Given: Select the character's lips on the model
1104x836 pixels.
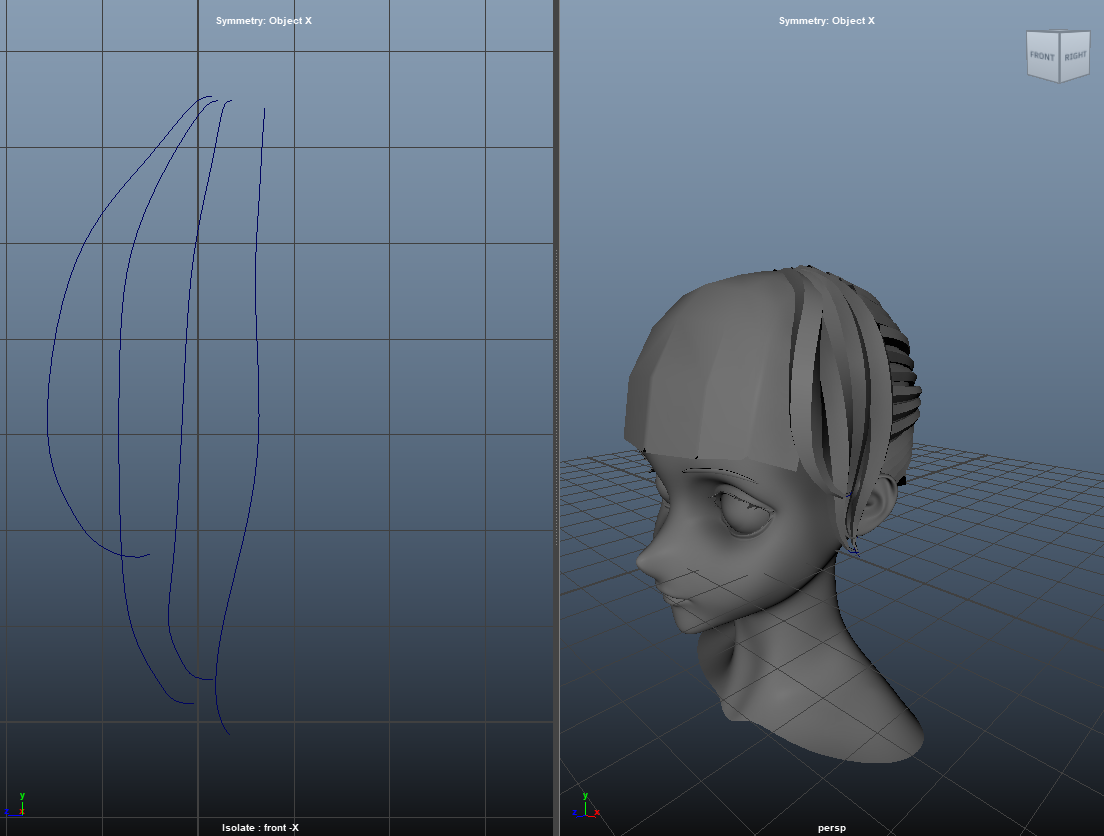Looking at the screenshot, I should click(677, 599).
